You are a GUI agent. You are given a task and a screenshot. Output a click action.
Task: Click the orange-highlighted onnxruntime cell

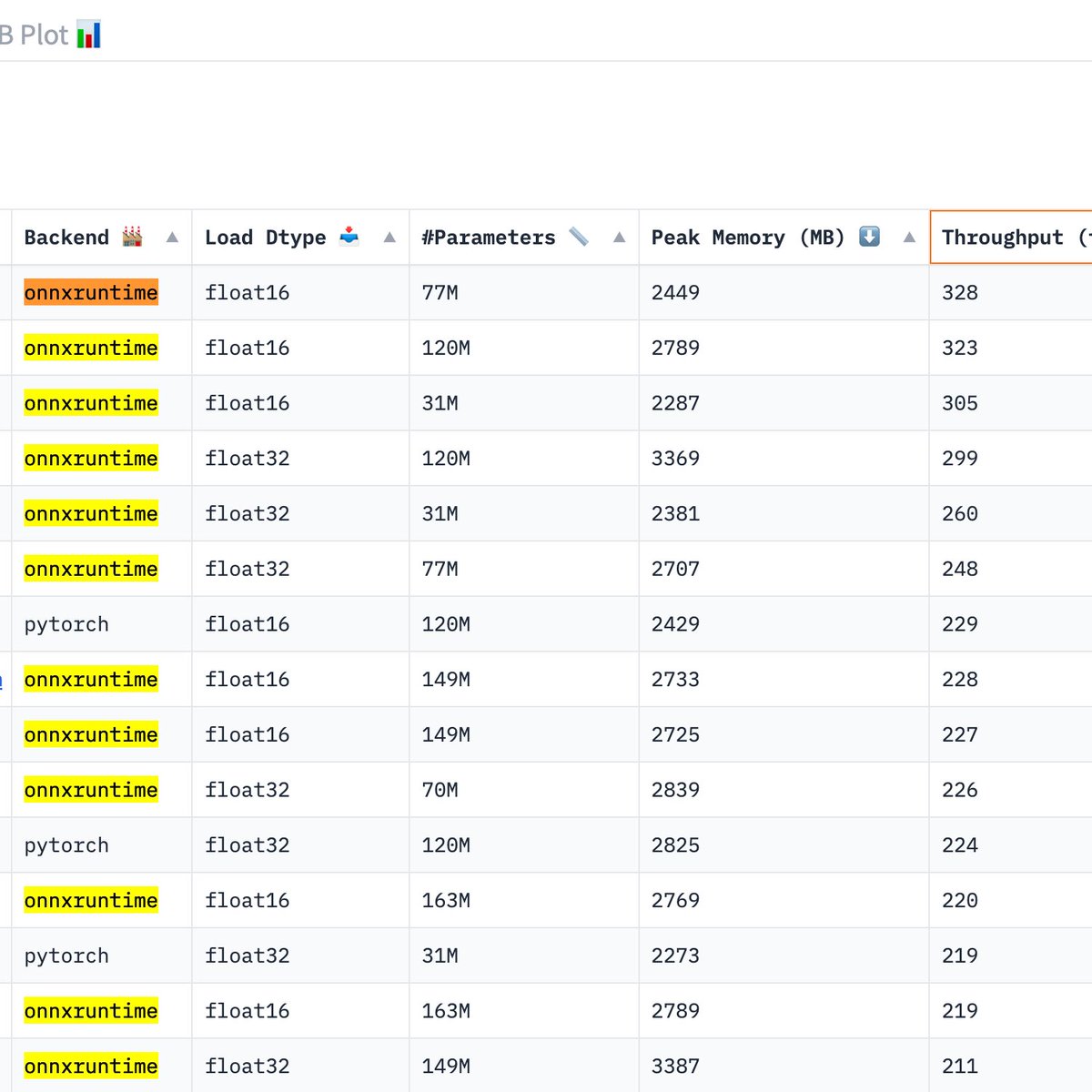pyautogui.click(x=90, y=292)
